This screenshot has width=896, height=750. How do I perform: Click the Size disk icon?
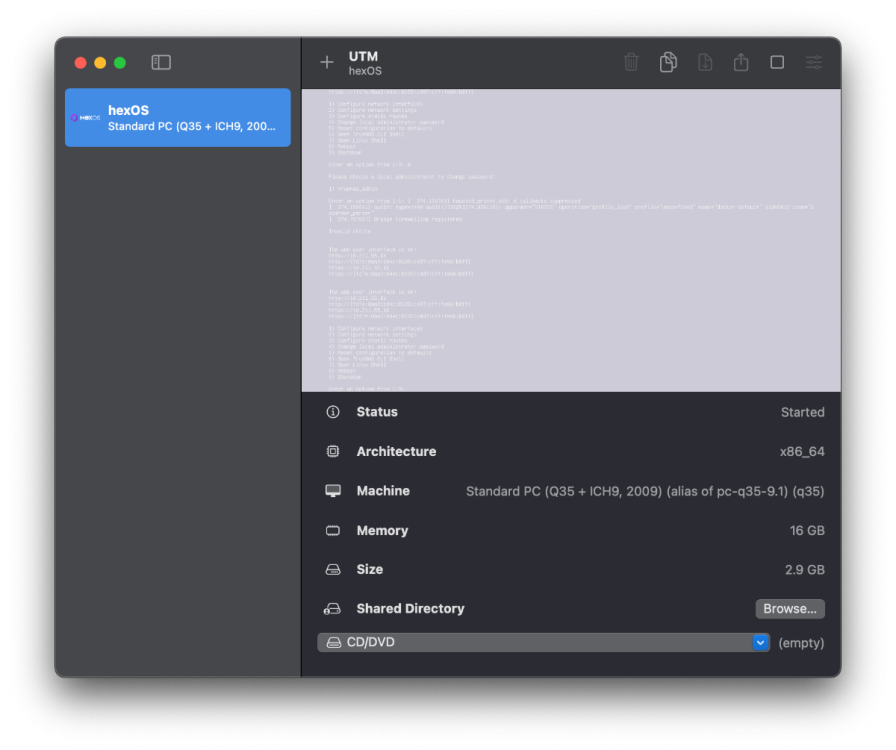333,570
